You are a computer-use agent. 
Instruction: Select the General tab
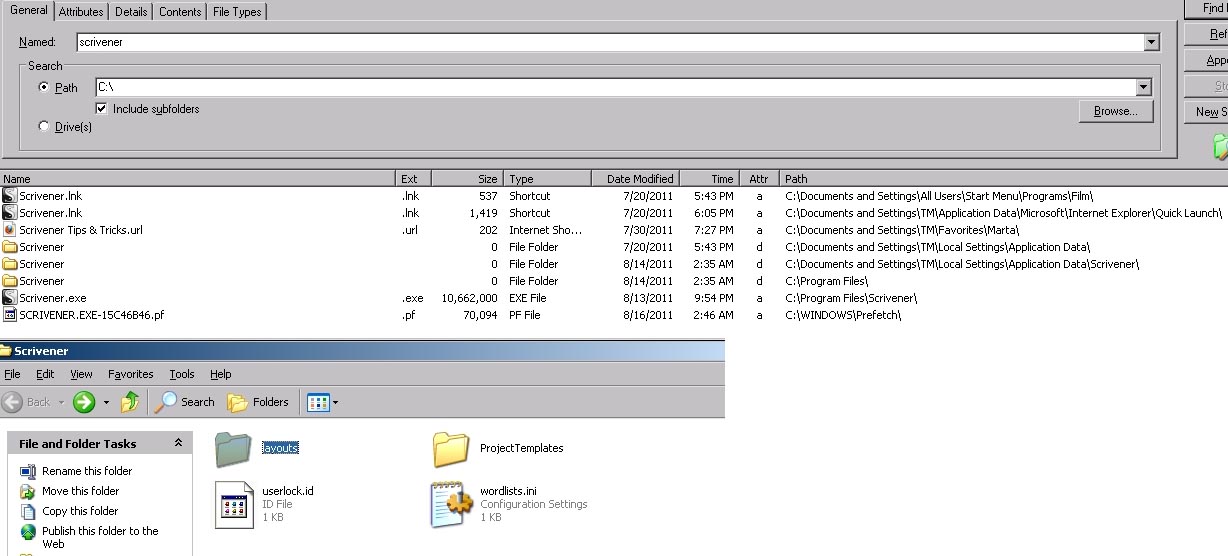[28, 10]
